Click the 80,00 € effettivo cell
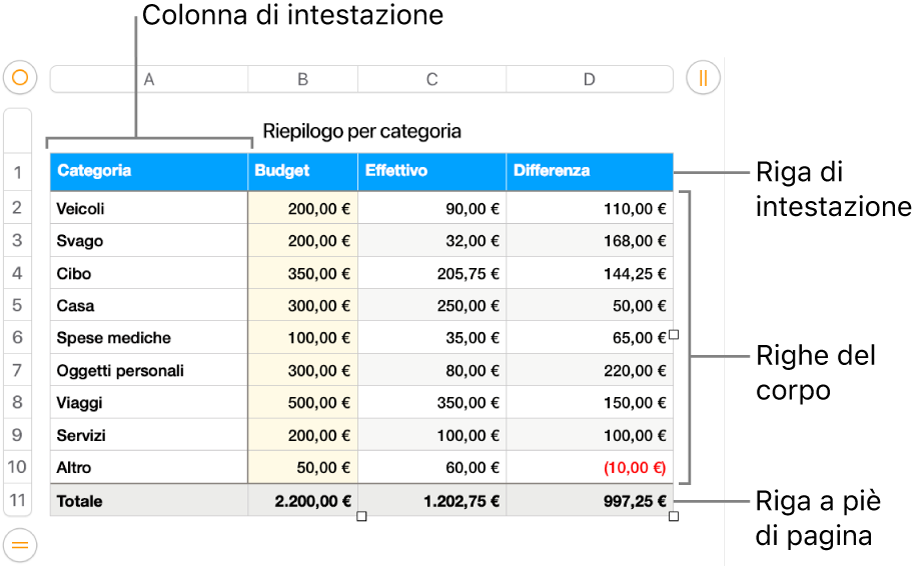This screenshot has height=566, width=924. point(432,370)
